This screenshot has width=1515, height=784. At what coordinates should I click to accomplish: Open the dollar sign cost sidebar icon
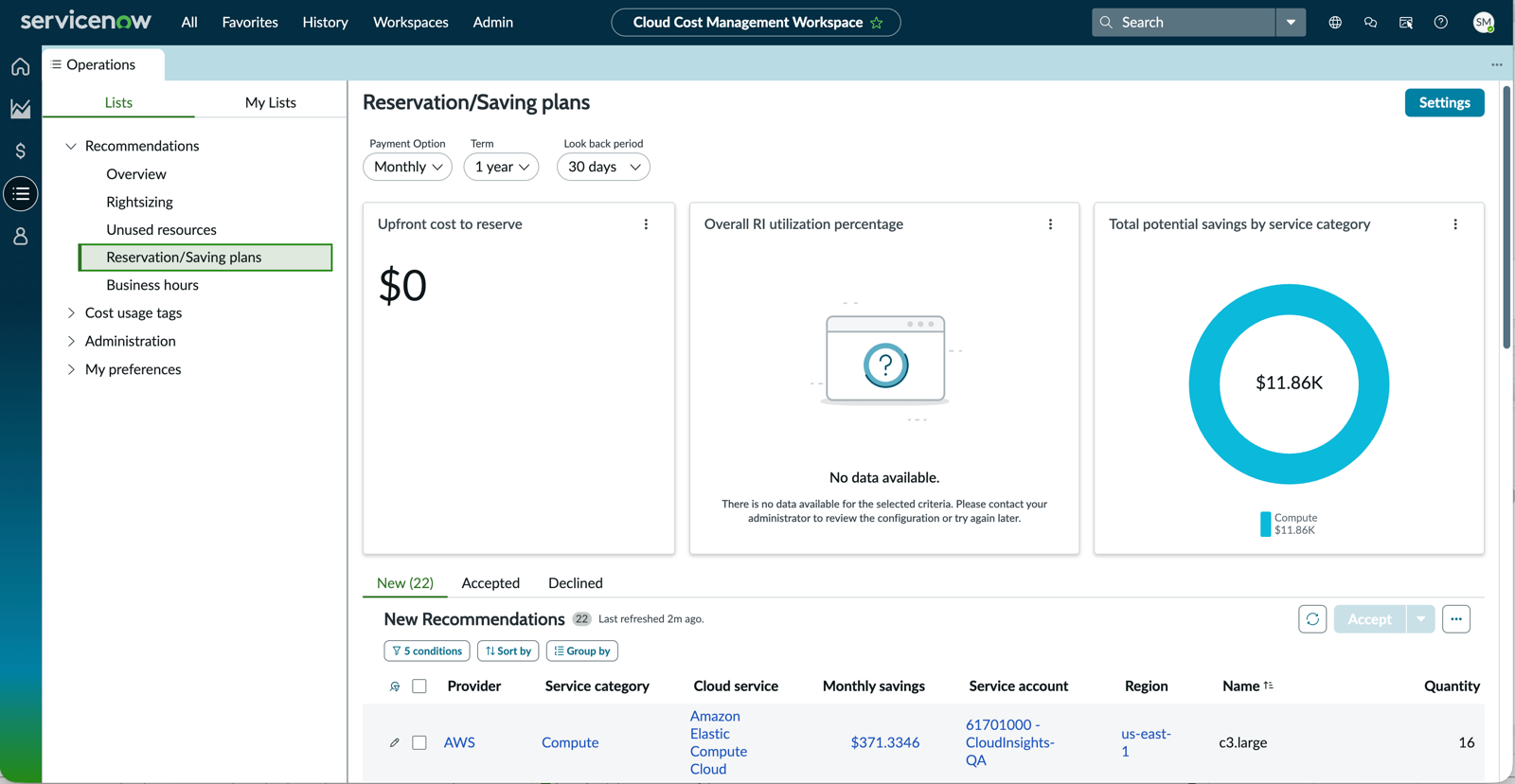pos(20,151)
